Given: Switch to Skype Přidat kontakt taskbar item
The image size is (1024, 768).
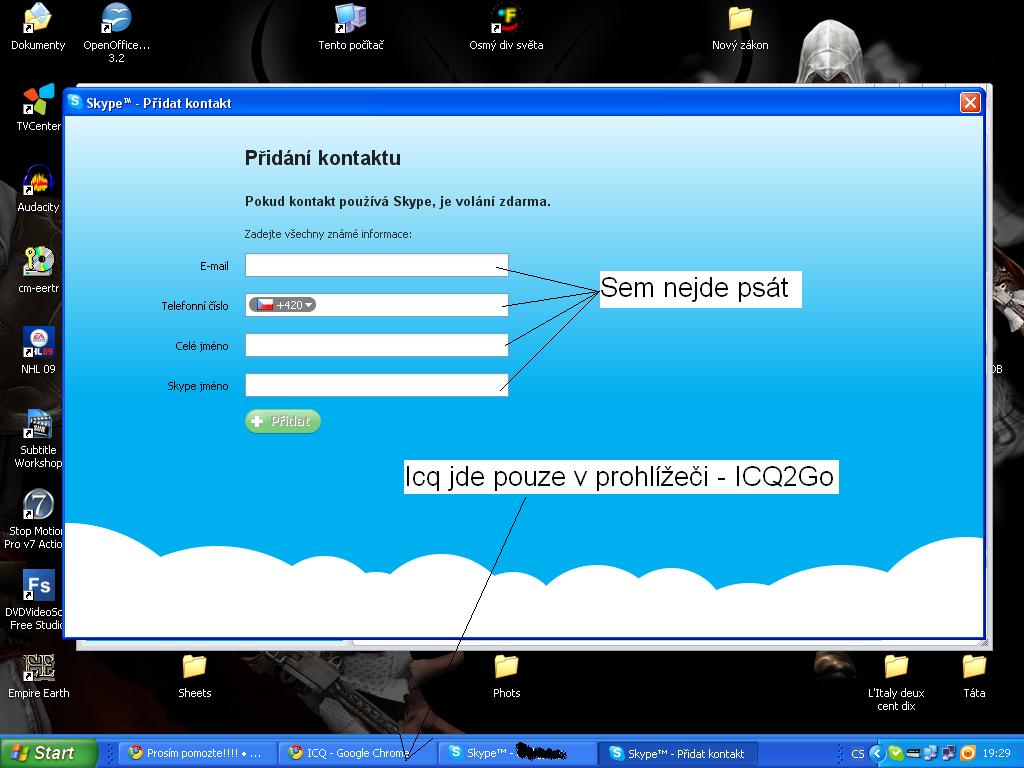Looking at the screenshot, I should point(678,753).
